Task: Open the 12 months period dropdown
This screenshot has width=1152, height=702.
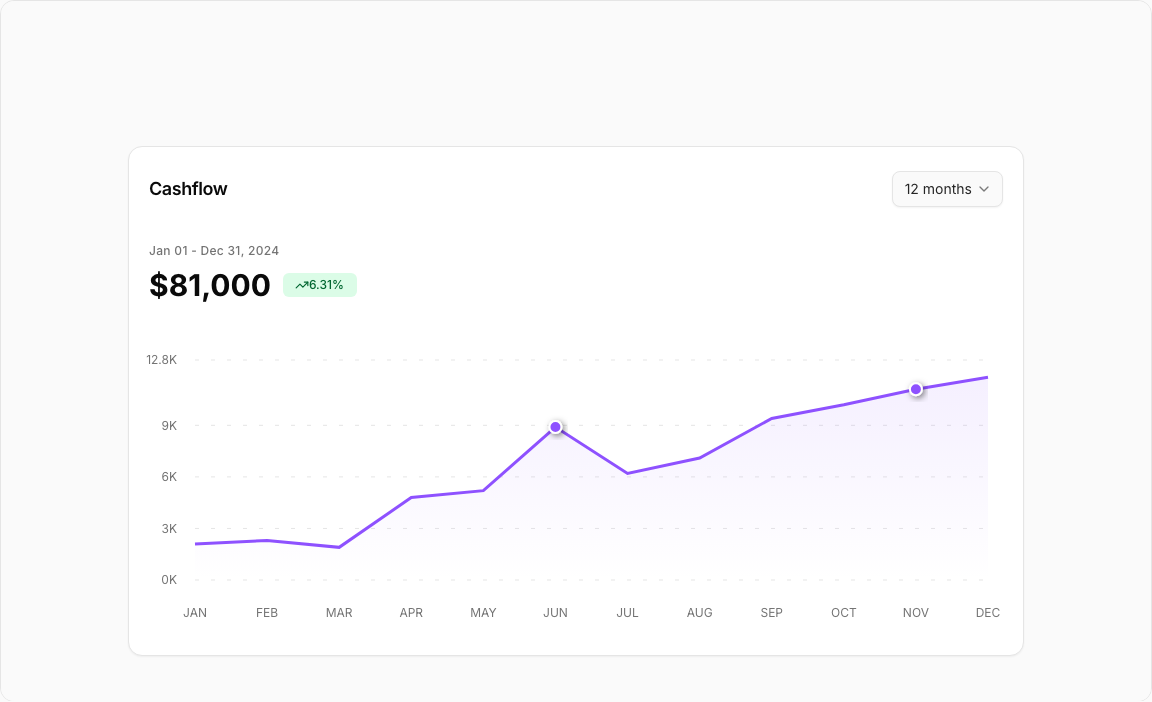Action: (946, 189)
